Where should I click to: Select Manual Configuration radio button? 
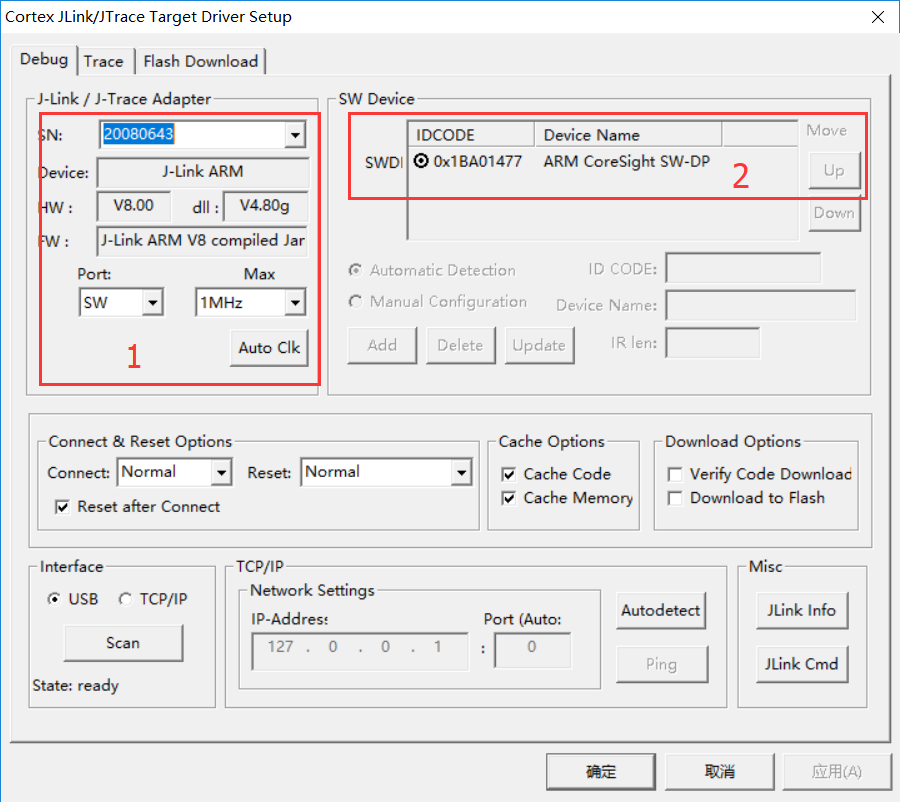point(356,301)
